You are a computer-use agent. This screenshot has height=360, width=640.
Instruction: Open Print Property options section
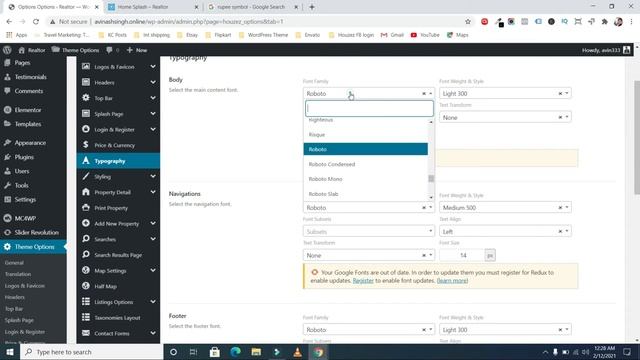point(118,208)
